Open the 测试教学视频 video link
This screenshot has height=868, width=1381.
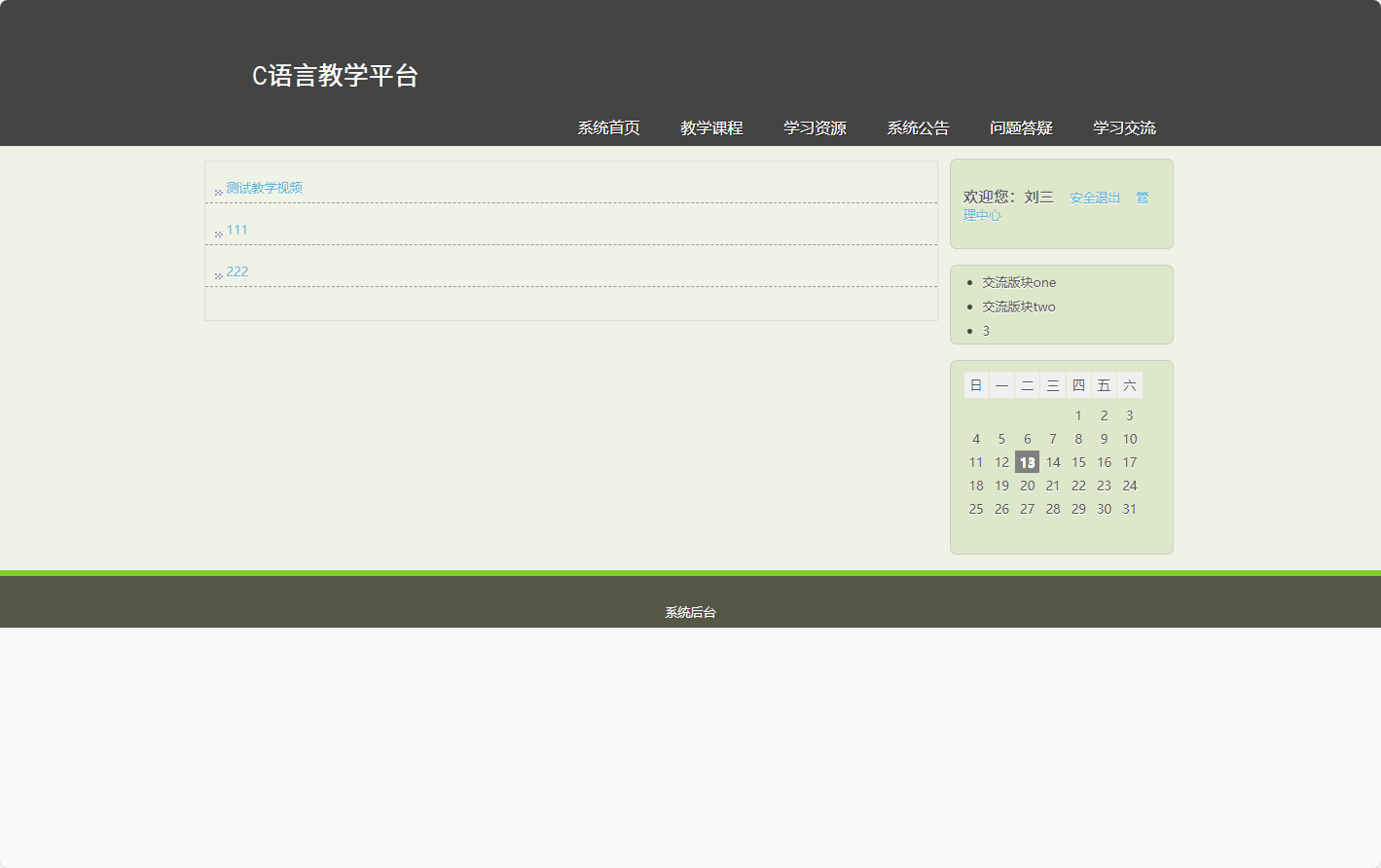(x=266, y=187)
